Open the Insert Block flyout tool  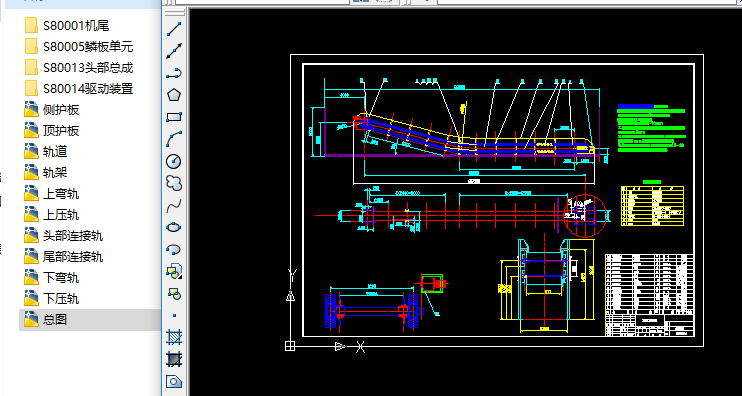[175, 271]
